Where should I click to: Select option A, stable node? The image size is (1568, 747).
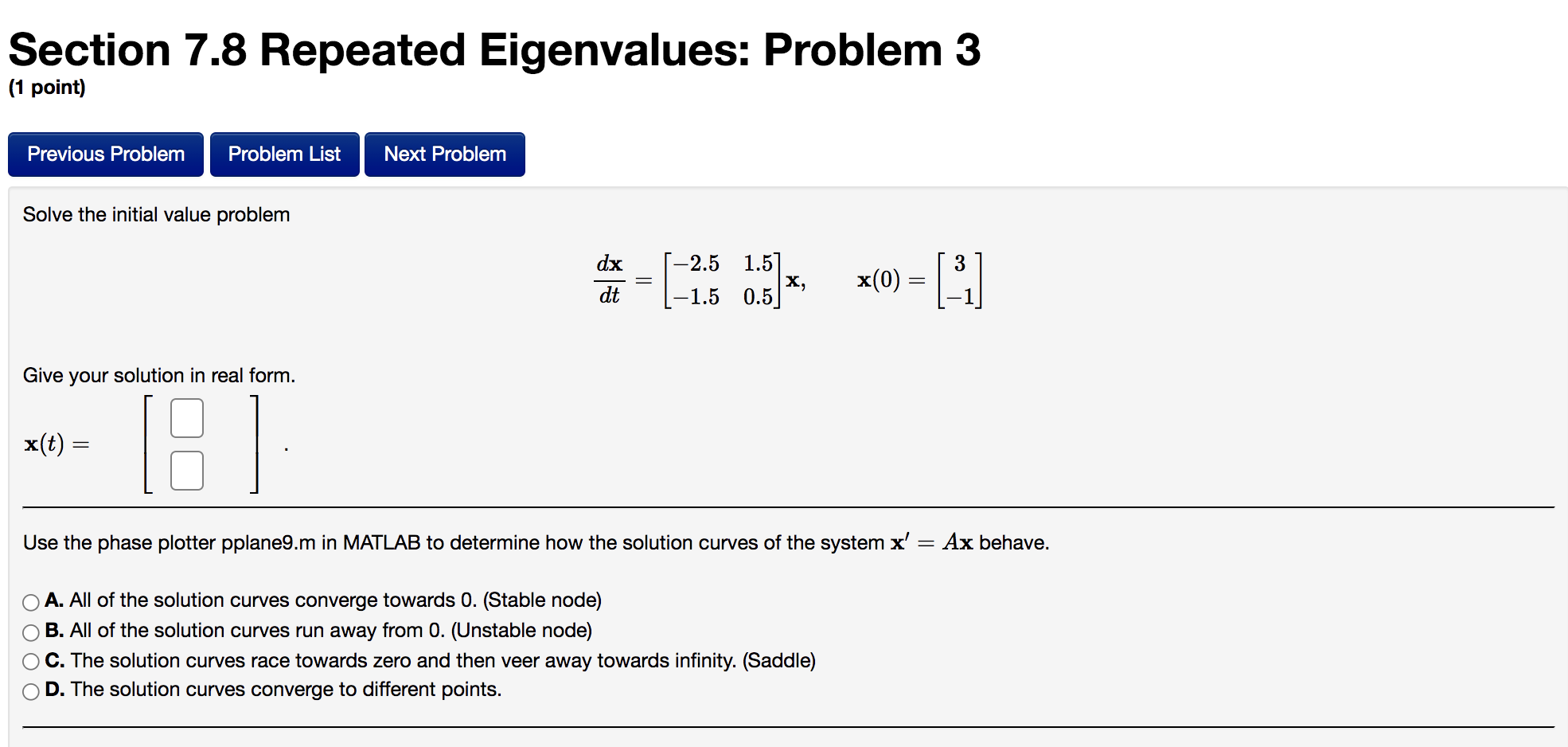coord(29,602)
